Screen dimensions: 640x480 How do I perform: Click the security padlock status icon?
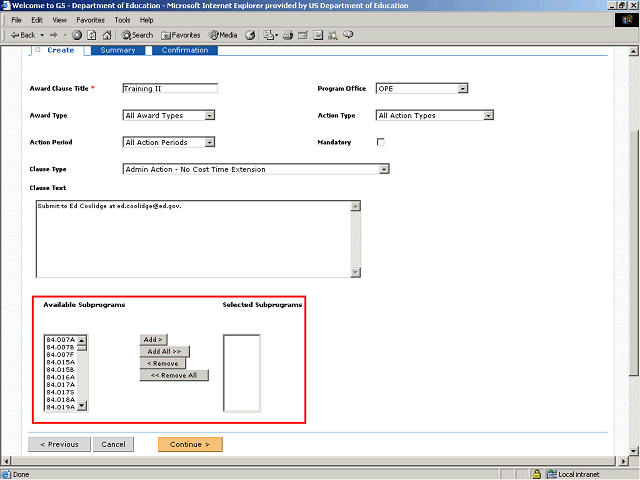536,474
